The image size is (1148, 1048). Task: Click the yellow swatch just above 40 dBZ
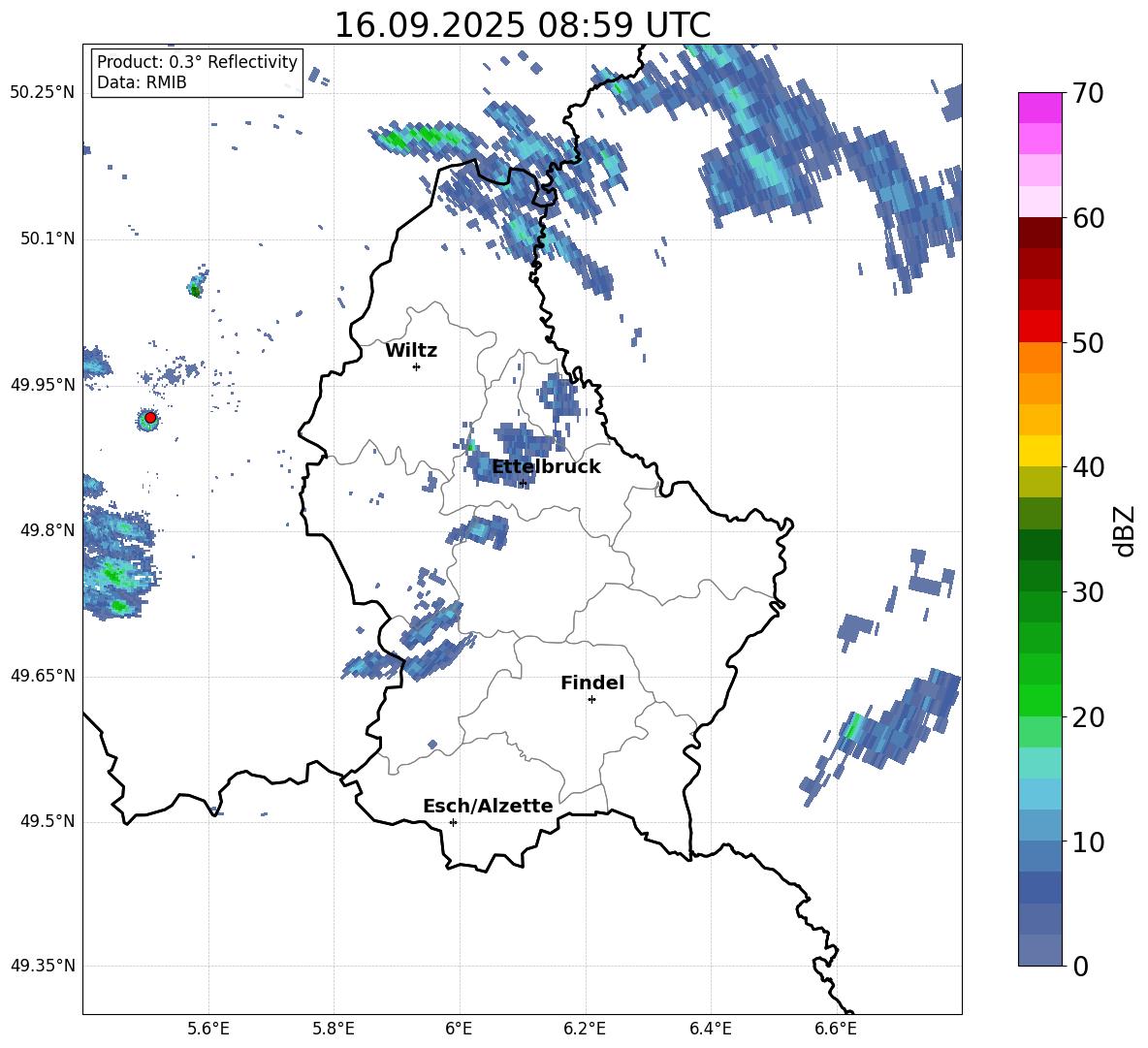(1039, 451)
